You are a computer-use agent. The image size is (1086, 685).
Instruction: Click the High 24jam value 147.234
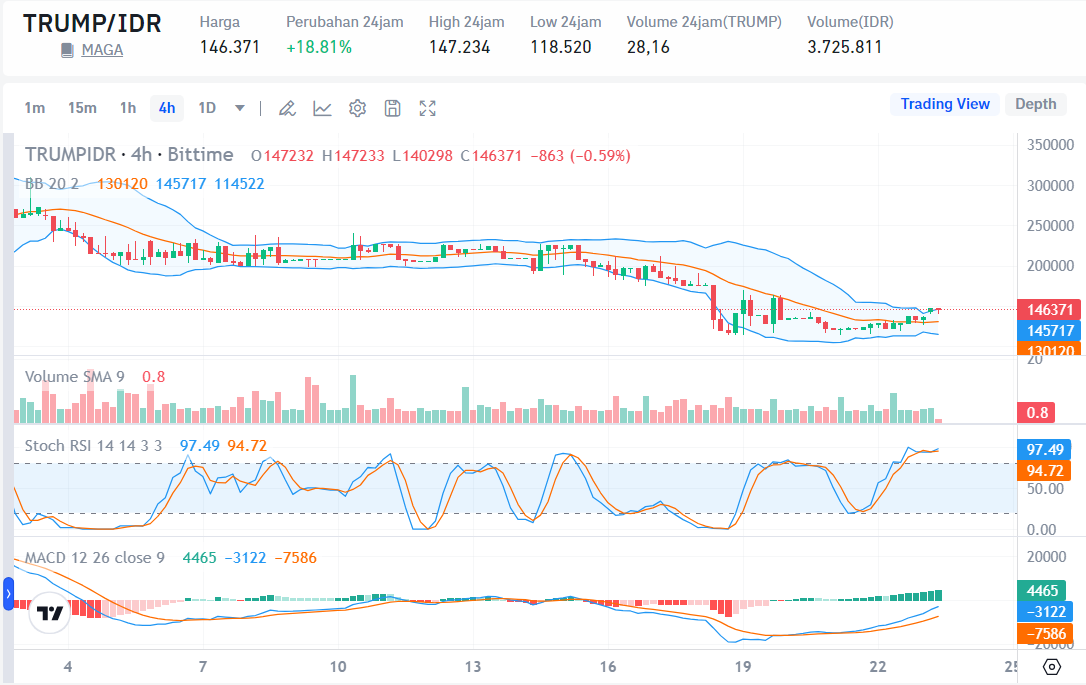pyautogui.click(x=459, y=47)
